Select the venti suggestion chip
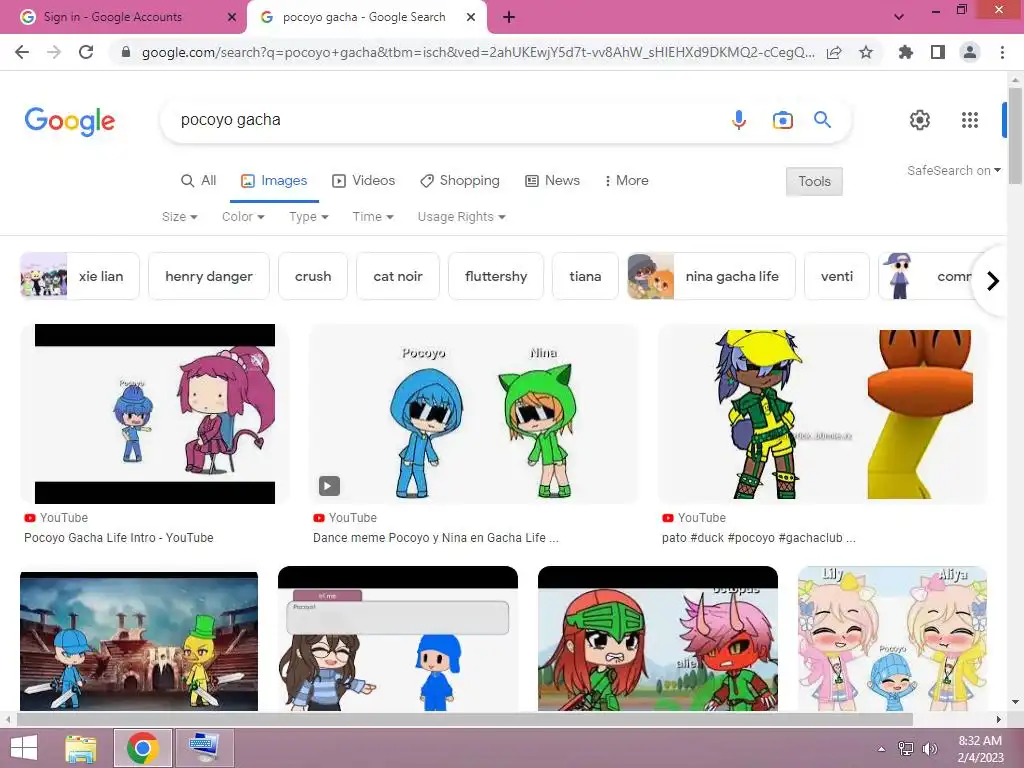 [837, 276]
